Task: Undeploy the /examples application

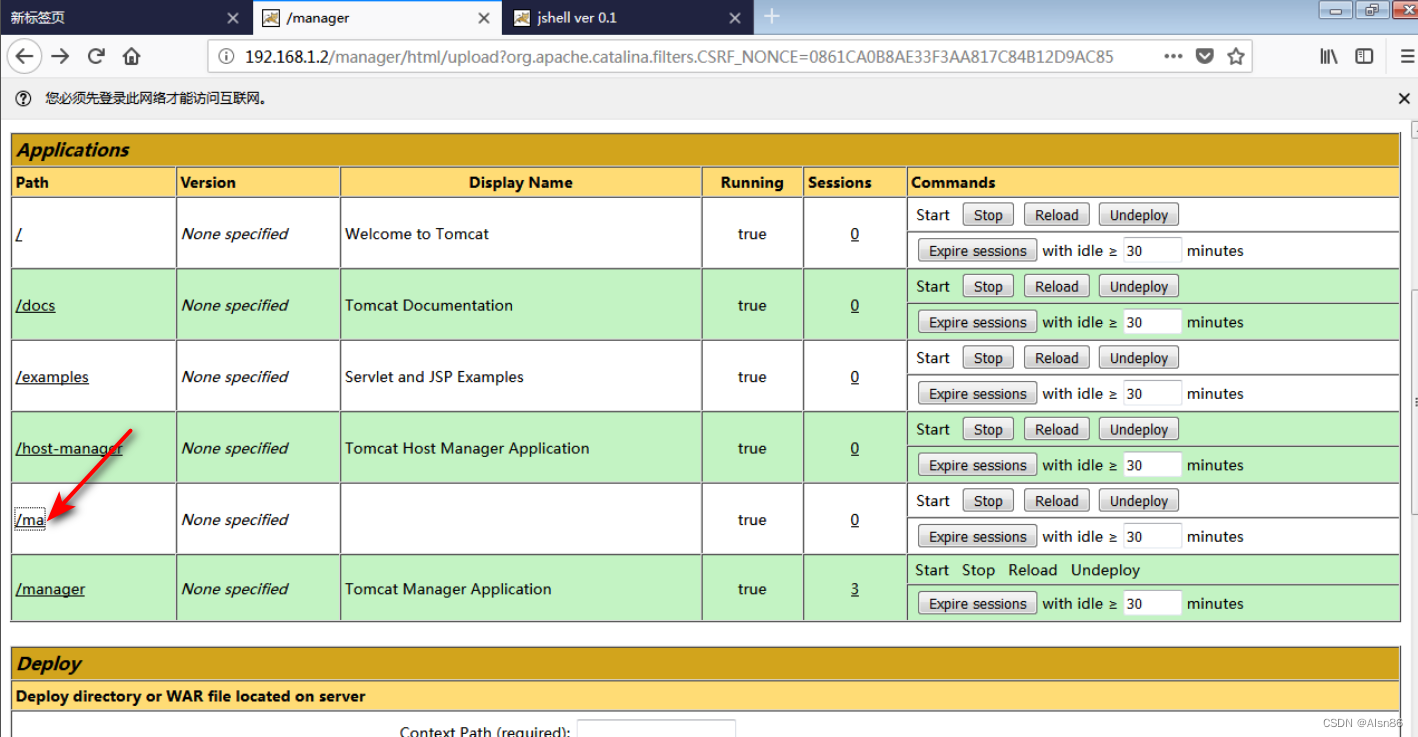Action: pyautogui.click(x=1138, y=358)
